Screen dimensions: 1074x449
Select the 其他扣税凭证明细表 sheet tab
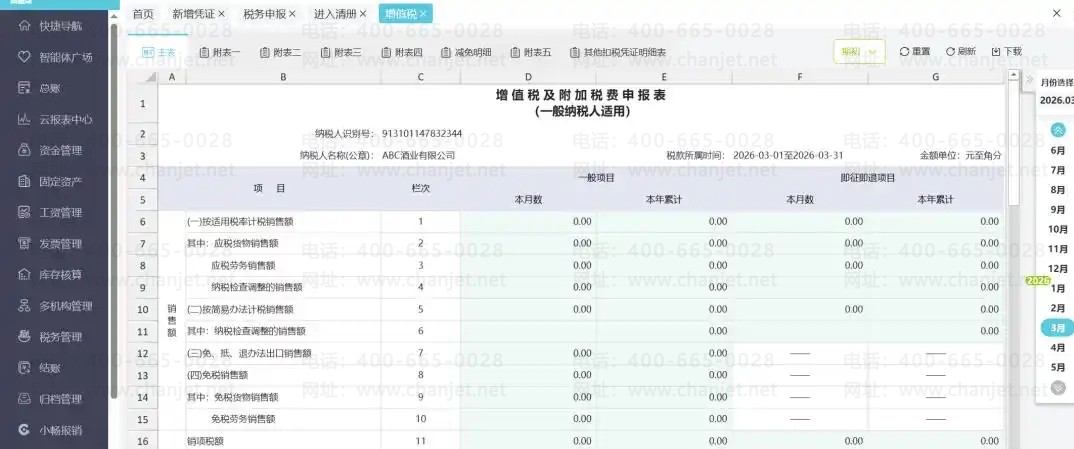[619, 52]
